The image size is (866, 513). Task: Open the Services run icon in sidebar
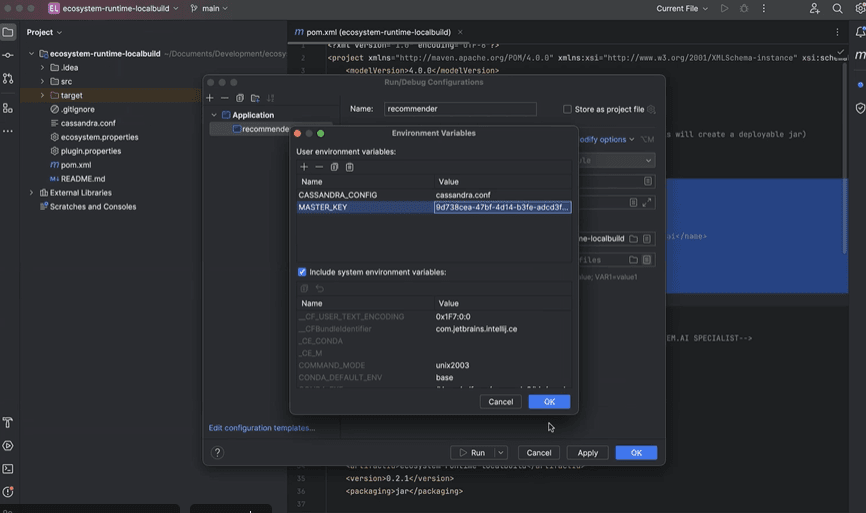point(8,446)
